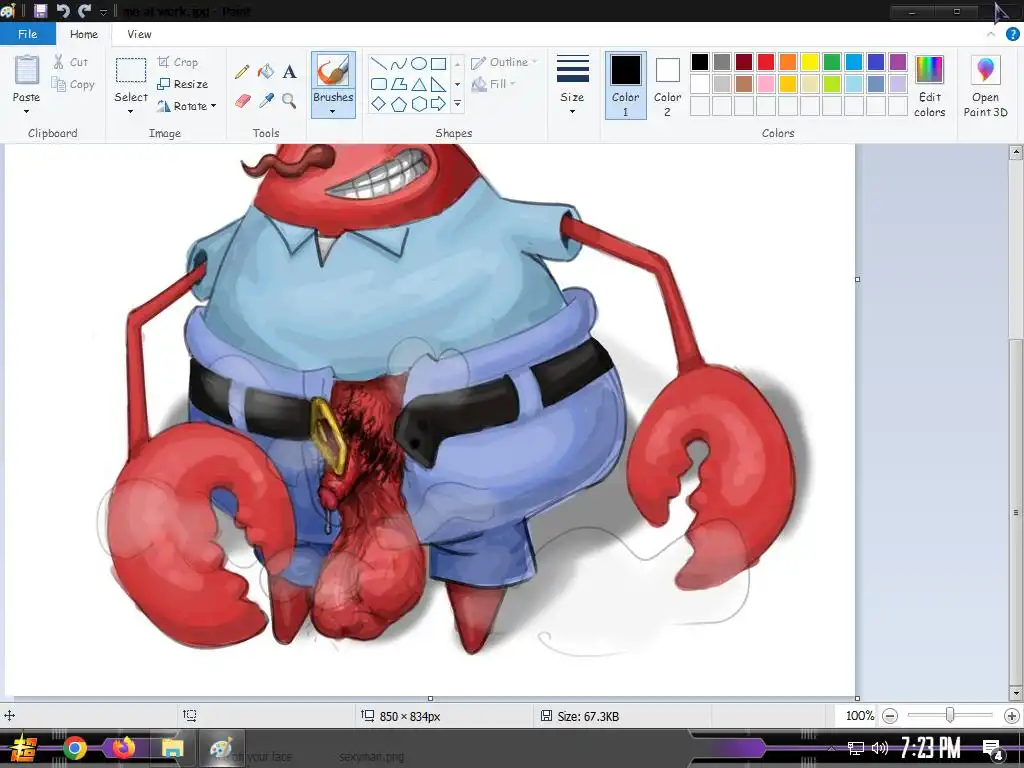Screen dimensions: 1024x768
Task: Pick the black color swatch
Action: coord(699,62)
